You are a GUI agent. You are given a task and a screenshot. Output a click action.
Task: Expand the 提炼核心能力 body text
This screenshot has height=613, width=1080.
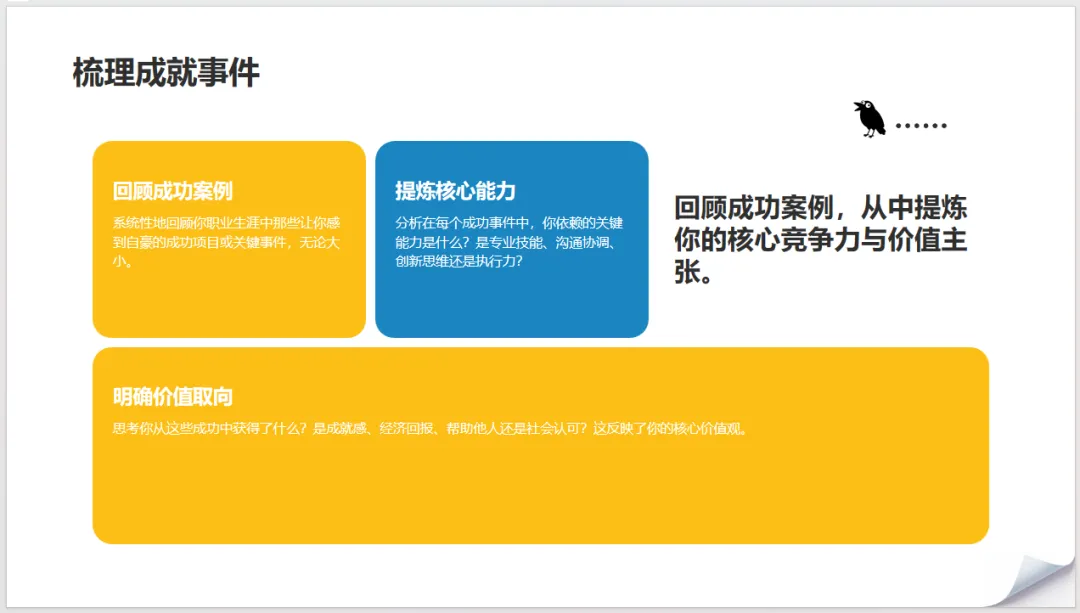click(508, 240)
